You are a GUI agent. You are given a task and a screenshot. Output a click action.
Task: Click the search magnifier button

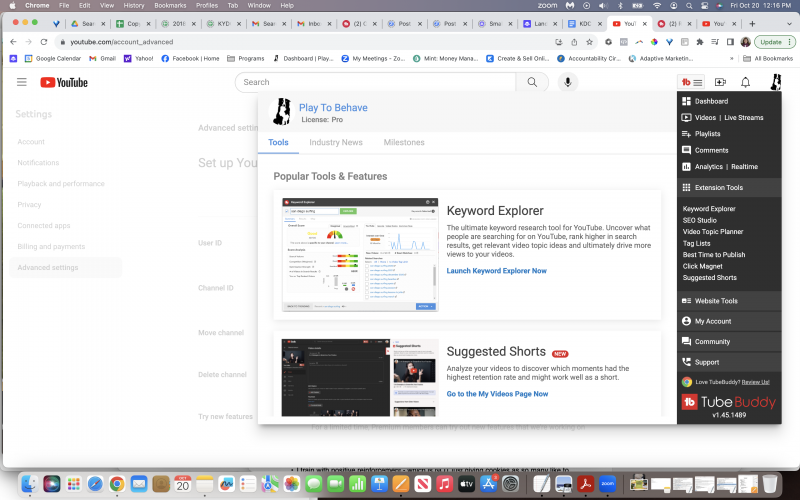(533, 82)
